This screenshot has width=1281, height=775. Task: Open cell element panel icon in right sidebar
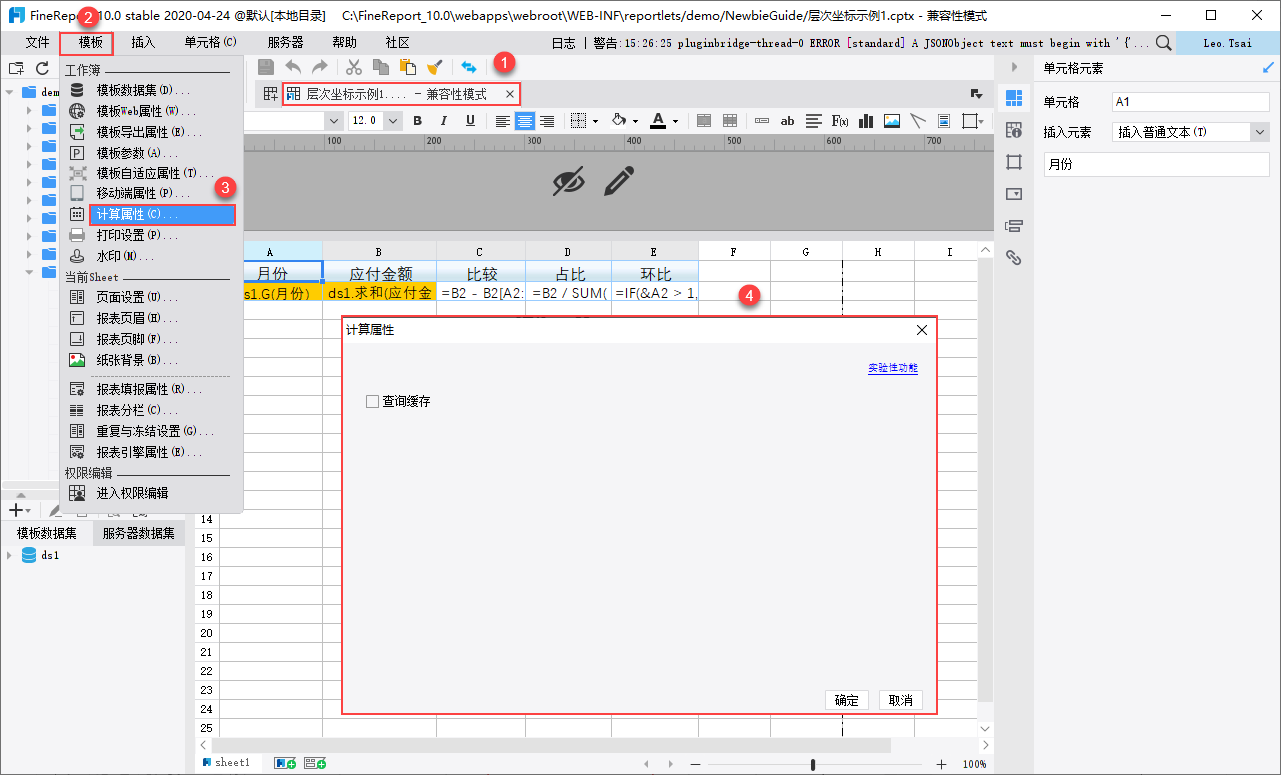pyautogui.click(x=1014, y=97)
